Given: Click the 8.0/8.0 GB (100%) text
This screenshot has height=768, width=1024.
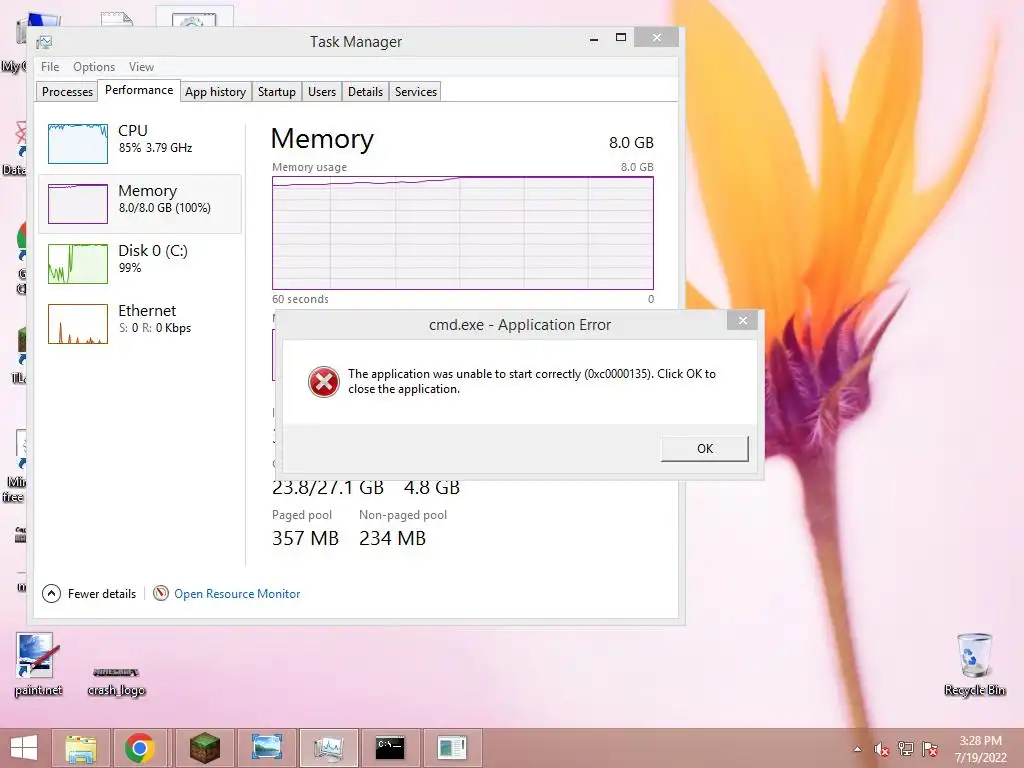Looking at the screenshot, I should [x=165, y=208].
